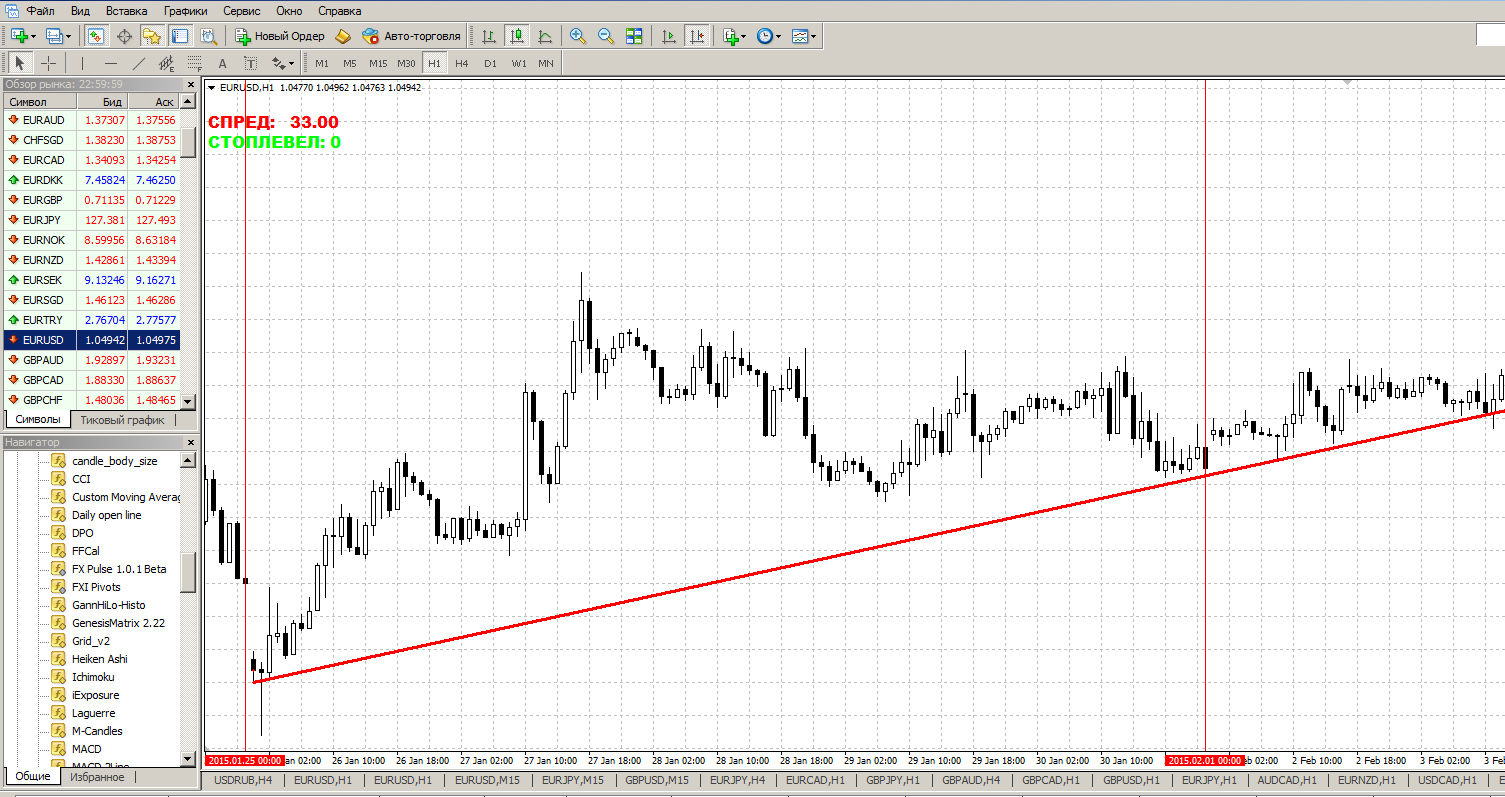The height and width of the screenshot is (797, 1505).
Task: Sort Market Watch by Символ column header
Action: tap(39, 102)
